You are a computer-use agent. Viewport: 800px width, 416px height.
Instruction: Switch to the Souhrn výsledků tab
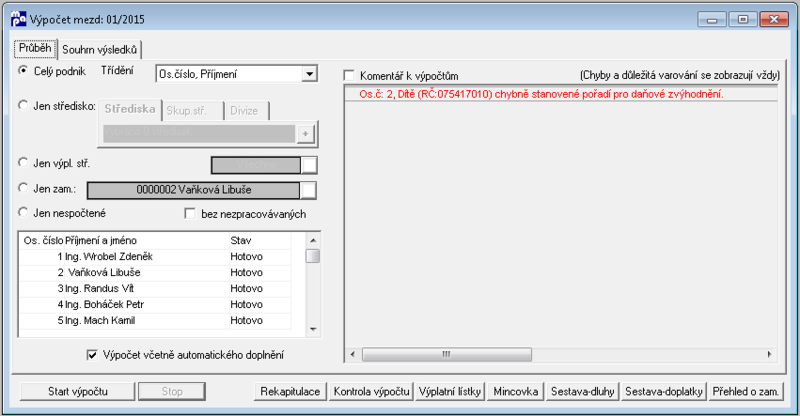[99, 50]
